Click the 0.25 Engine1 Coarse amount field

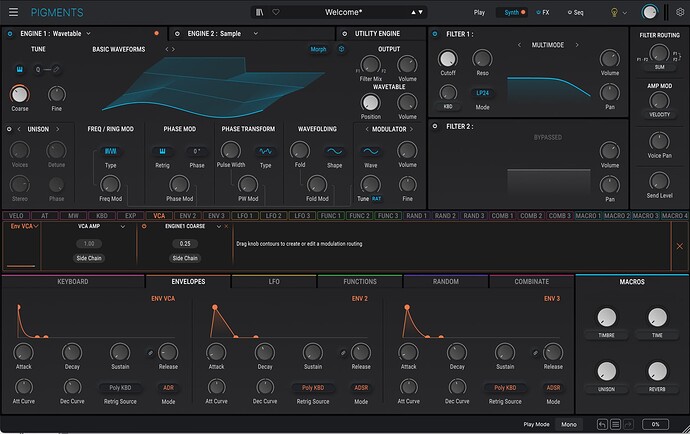point(185,243)
